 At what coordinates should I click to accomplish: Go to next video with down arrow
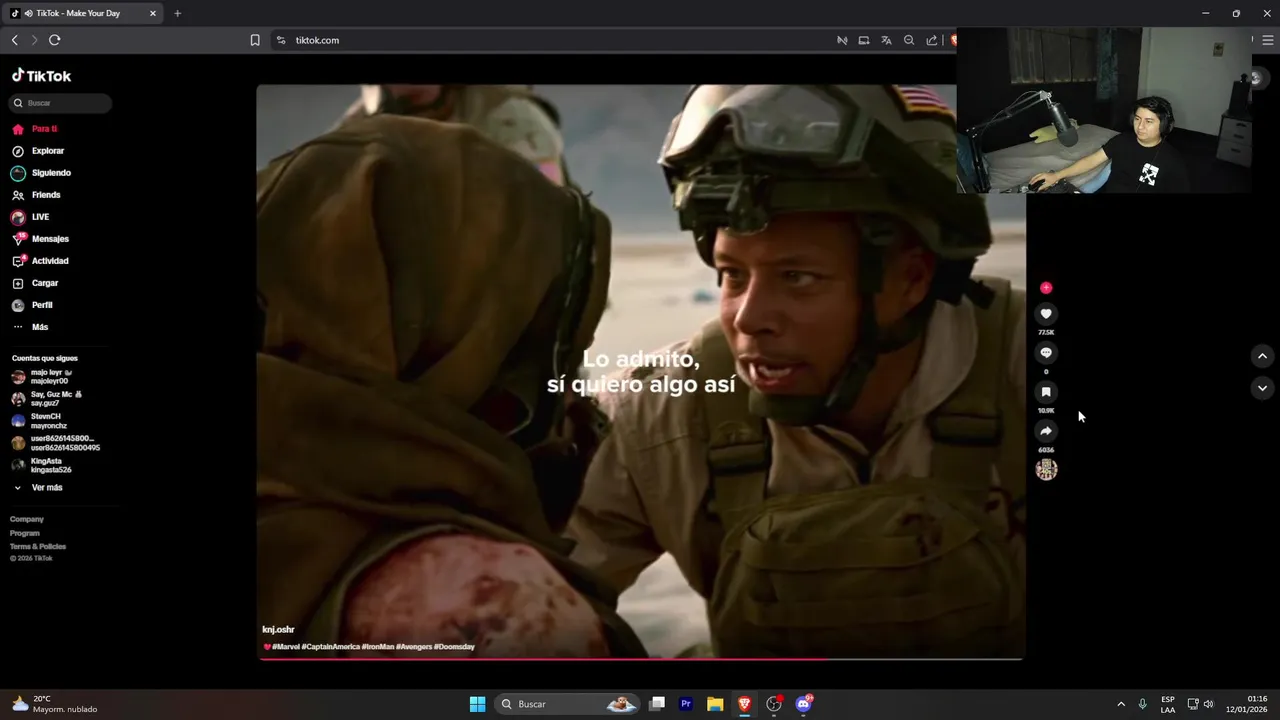pyautogui.click(x=1262, y=388)
